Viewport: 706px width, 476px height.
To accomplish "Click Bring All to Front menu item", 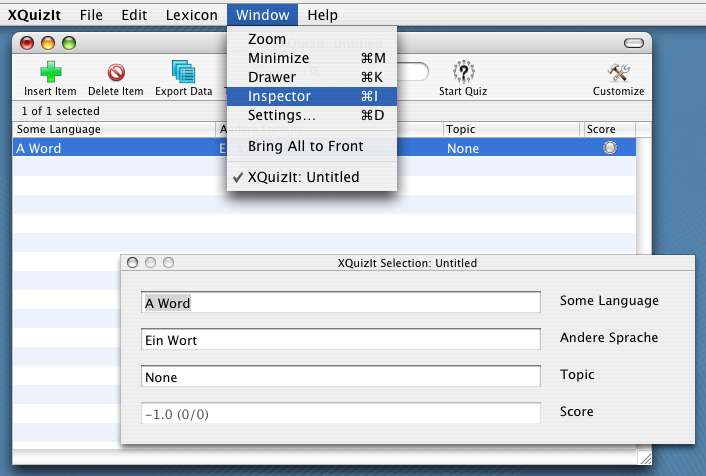I will [305, 146].
